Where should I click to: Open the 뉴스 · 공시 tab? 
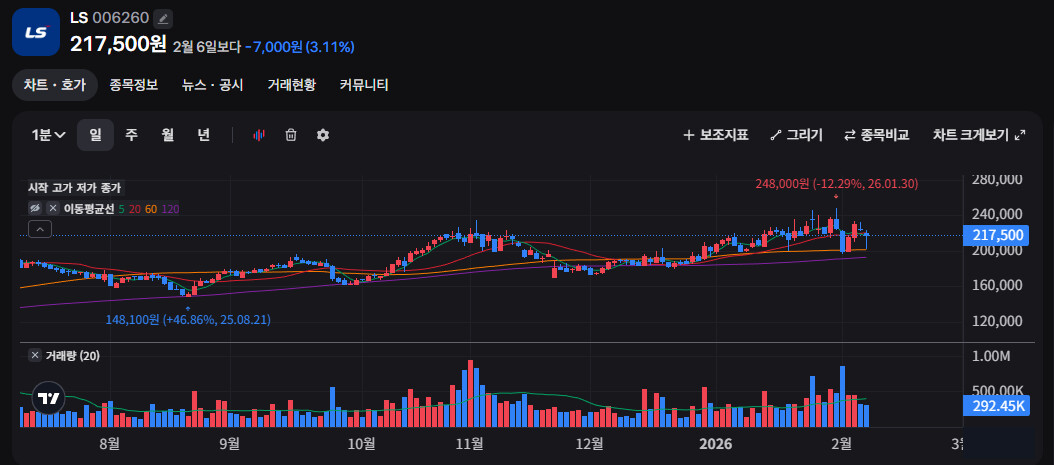tap(212, 85)
